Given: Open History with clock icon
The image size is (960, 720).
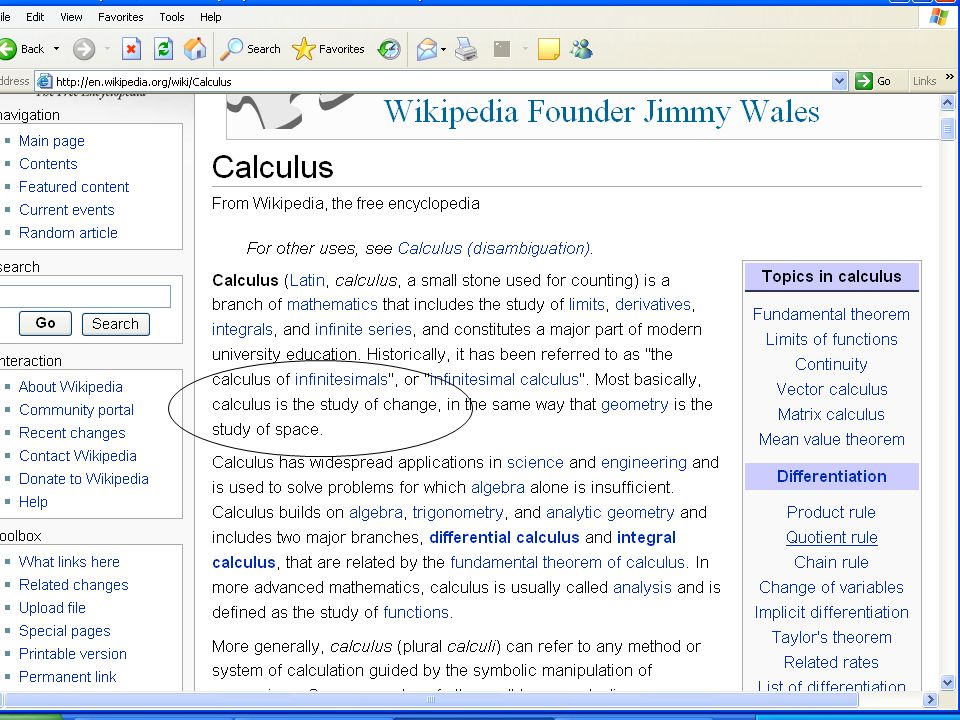Looking at the screenshot, I should (x=389, y=49).
